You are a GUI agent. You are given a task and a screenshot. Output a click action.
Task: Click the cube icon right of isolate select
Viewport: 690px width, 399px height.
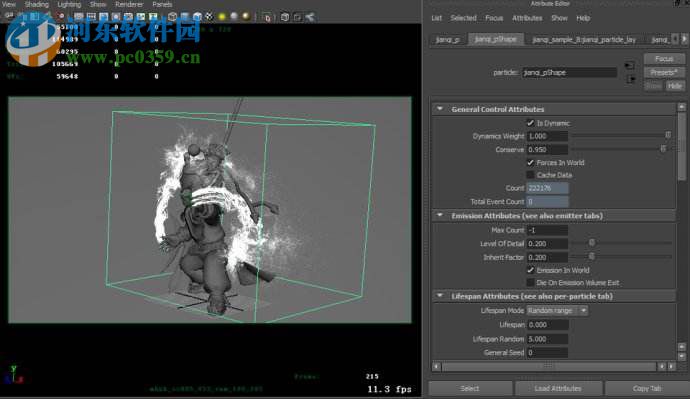click(285, 17)
